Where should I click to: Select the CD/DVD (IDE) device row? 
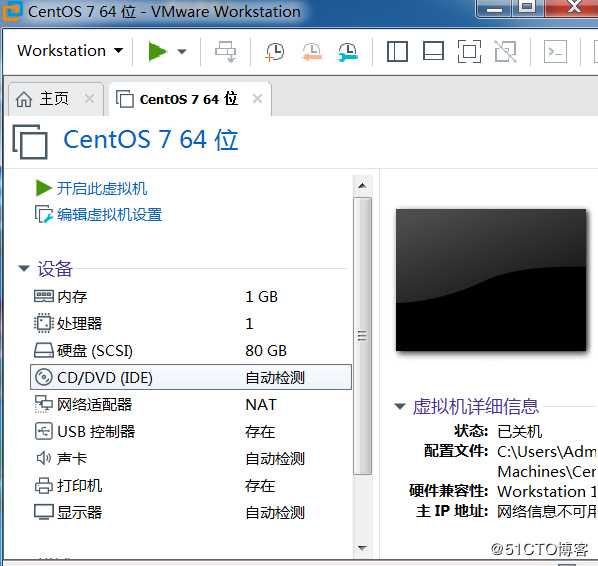[x=191, y=377]
